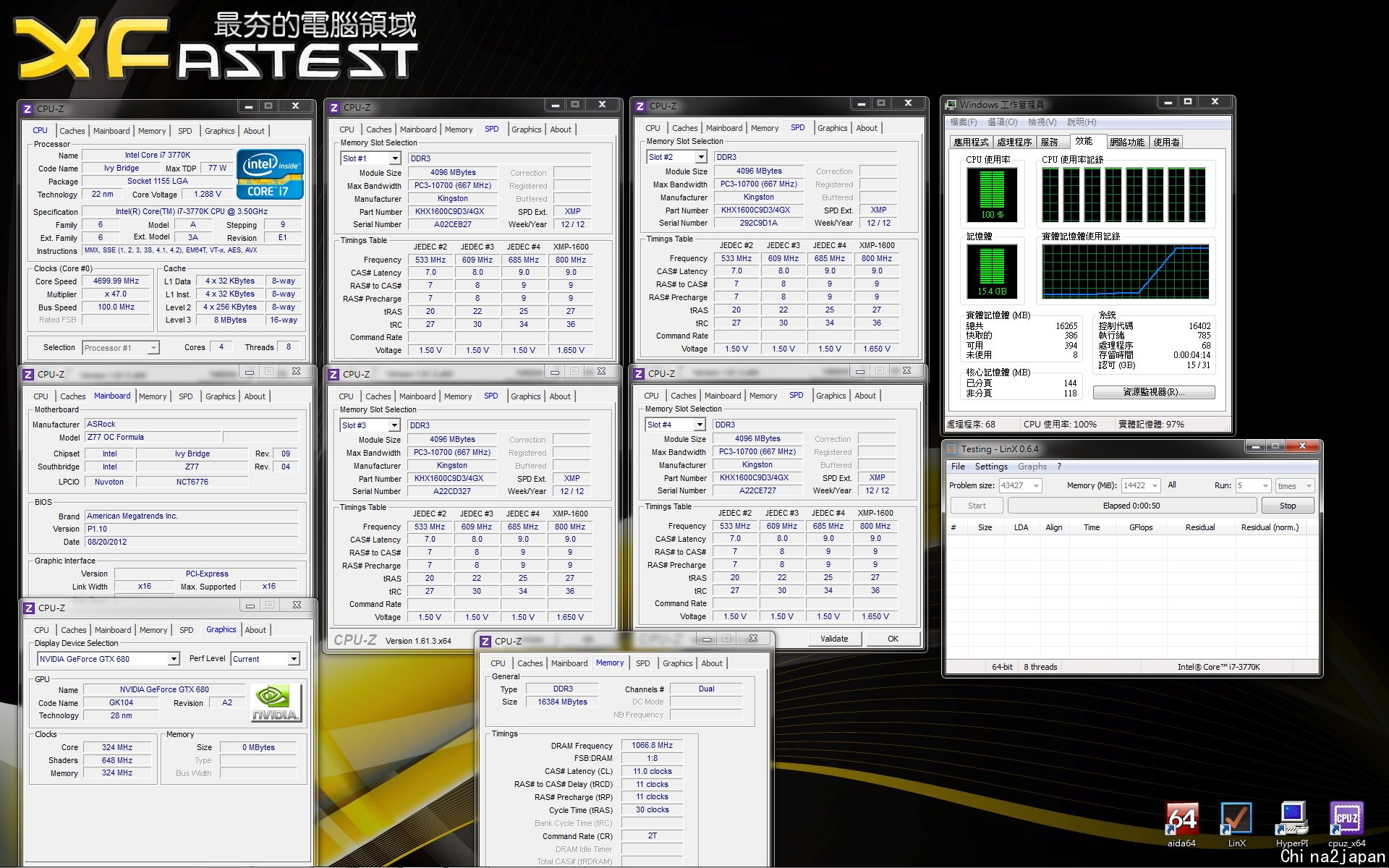Click the NVIDIA logo in Graphics window
Screen dimensions: 1389x868
(x=276, y=702)
